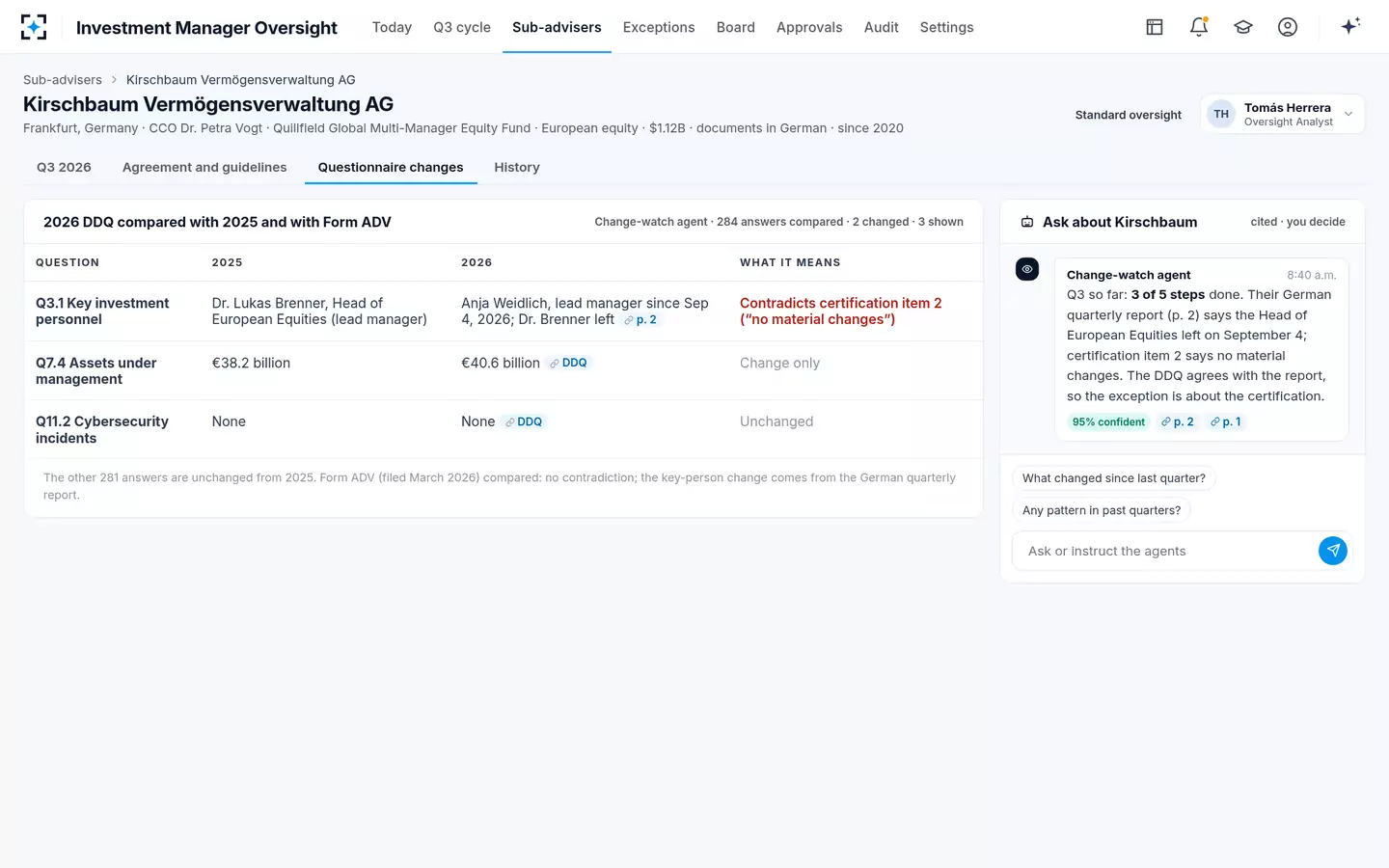Screen dimensions: 1389x868
Task: Click the 'Change only' cell
Action: point(779,364)
